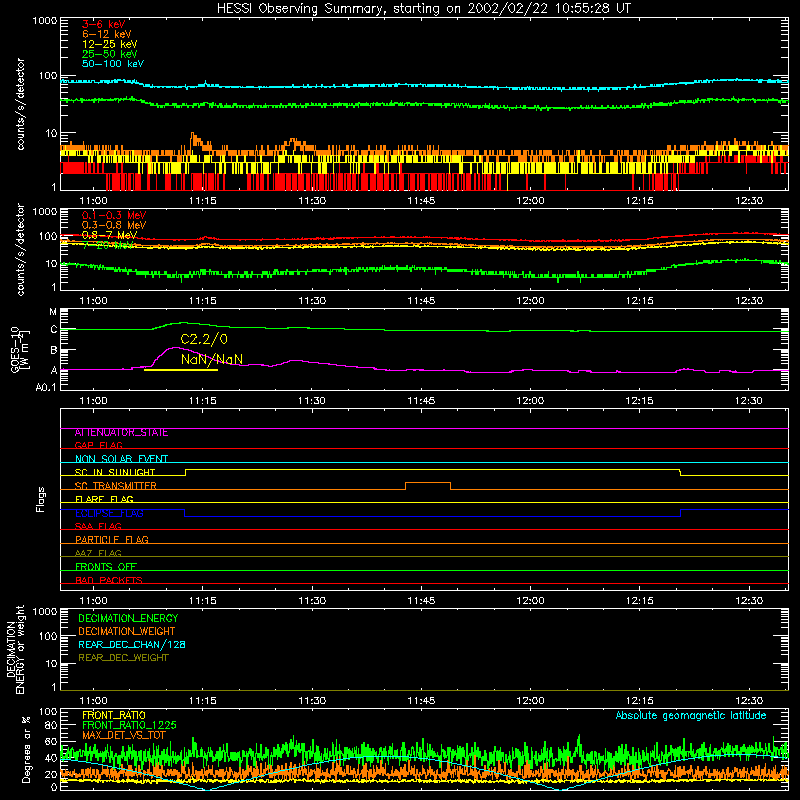Click the NaN/NaN flare position annotation
The image size is (800, 800).
pyautogui.click(x=212, y=359)
